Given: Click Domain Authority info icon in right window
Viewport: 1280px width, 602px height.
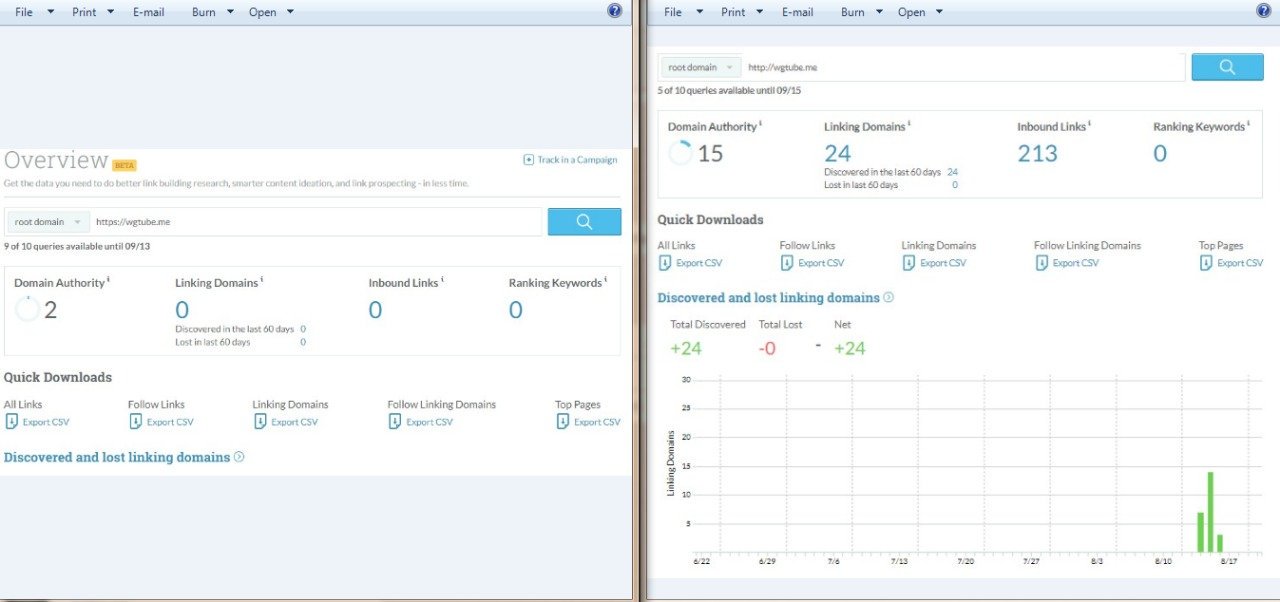Looking at the screenshot, I should (760, 124).
